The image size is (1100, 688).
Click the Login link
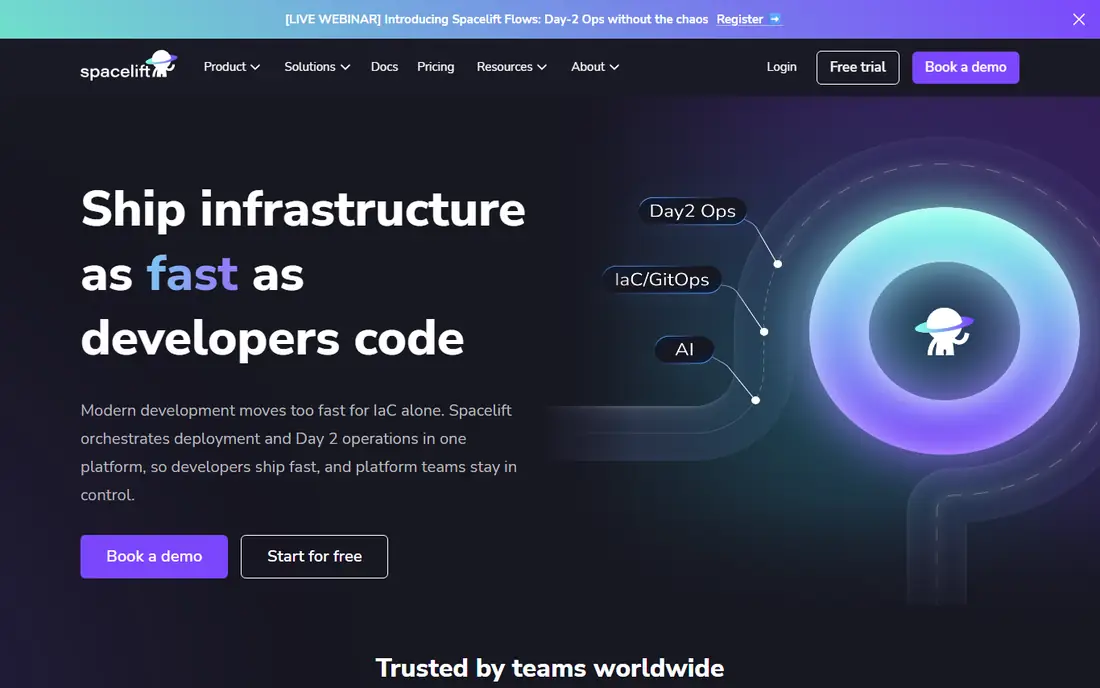[x=782, y=67]
